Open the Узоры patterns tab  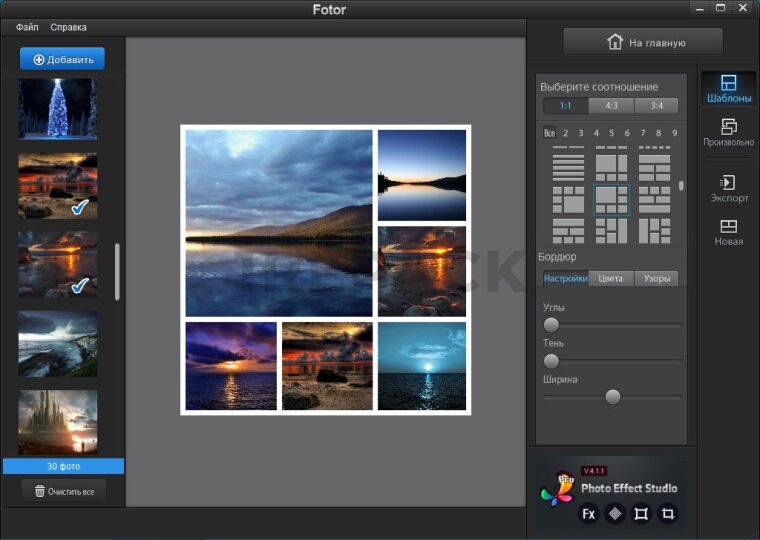point(656,278)
